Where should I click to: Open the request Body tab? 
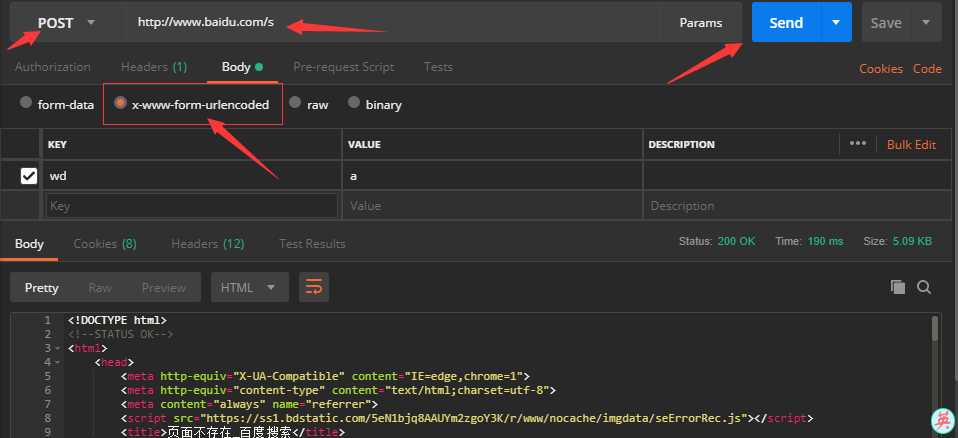pyautogui.click(x=242, y=67)
